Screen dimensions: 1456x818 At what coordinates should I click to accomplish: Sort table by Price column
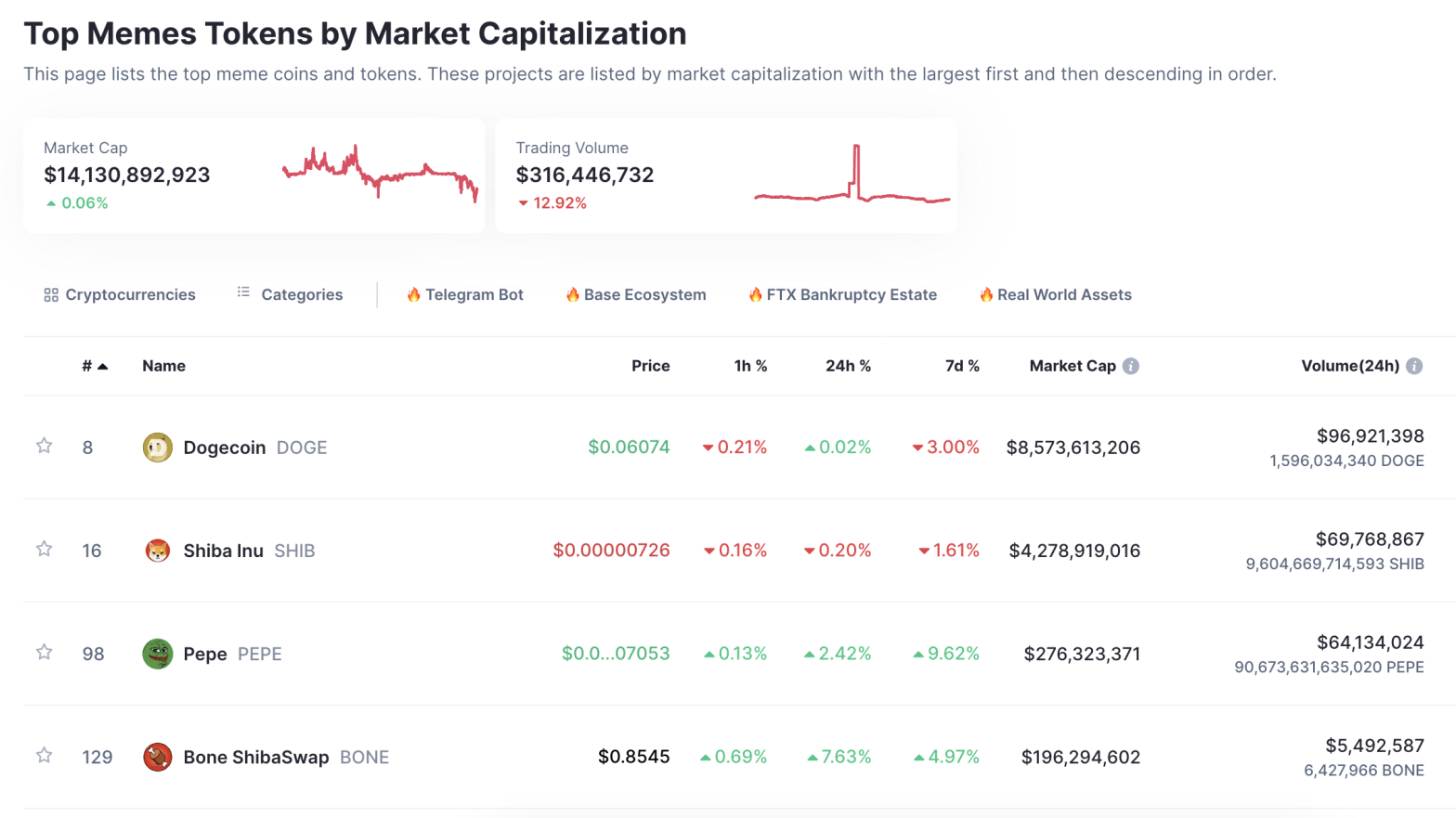(x=650, y=366)
